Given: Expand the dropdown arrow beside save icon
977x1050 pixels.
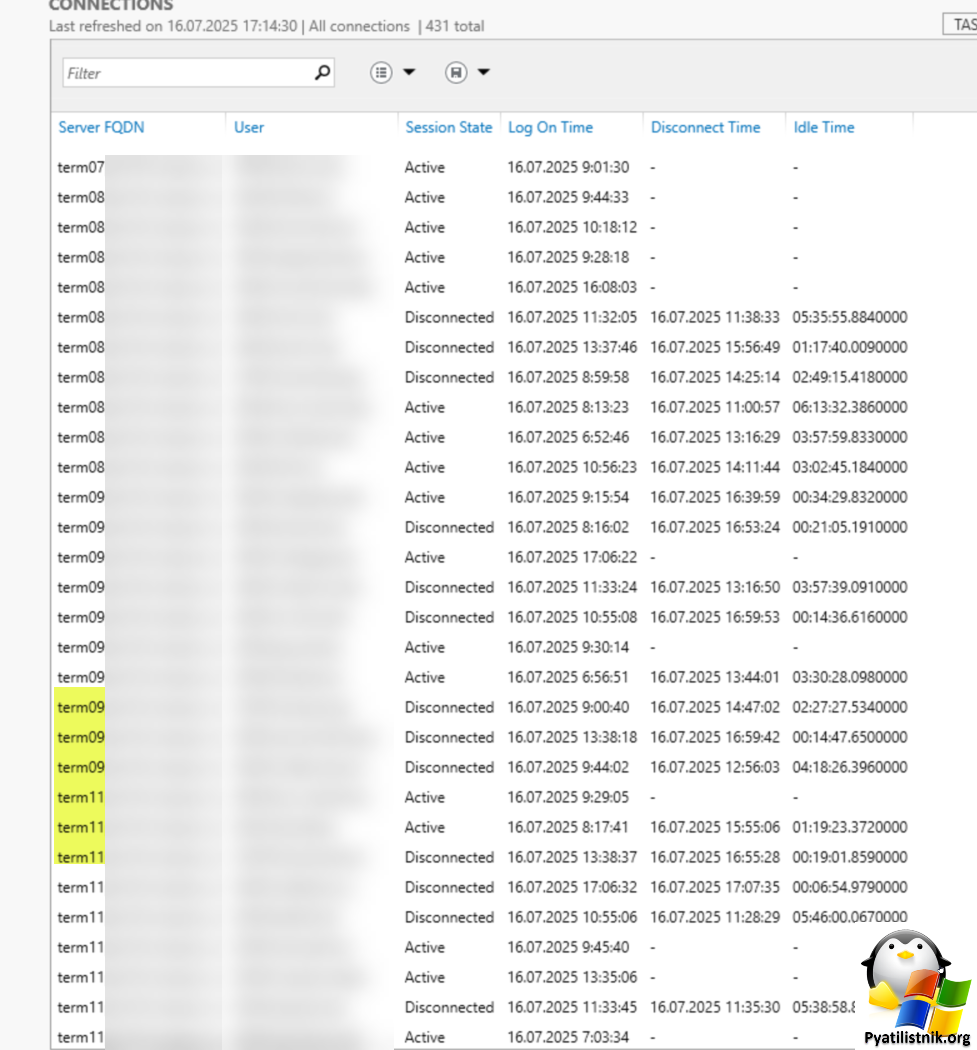Looking at the screenshot, I should click(x=483, y=72).
